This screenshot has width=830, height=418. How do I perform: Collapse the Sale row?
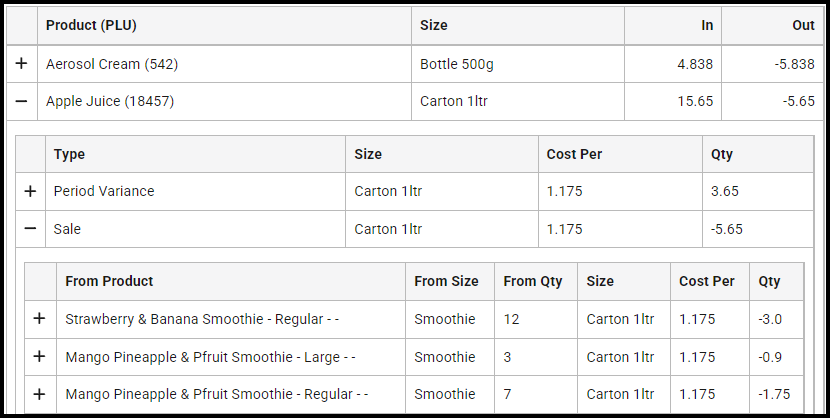tap(30, 229)
